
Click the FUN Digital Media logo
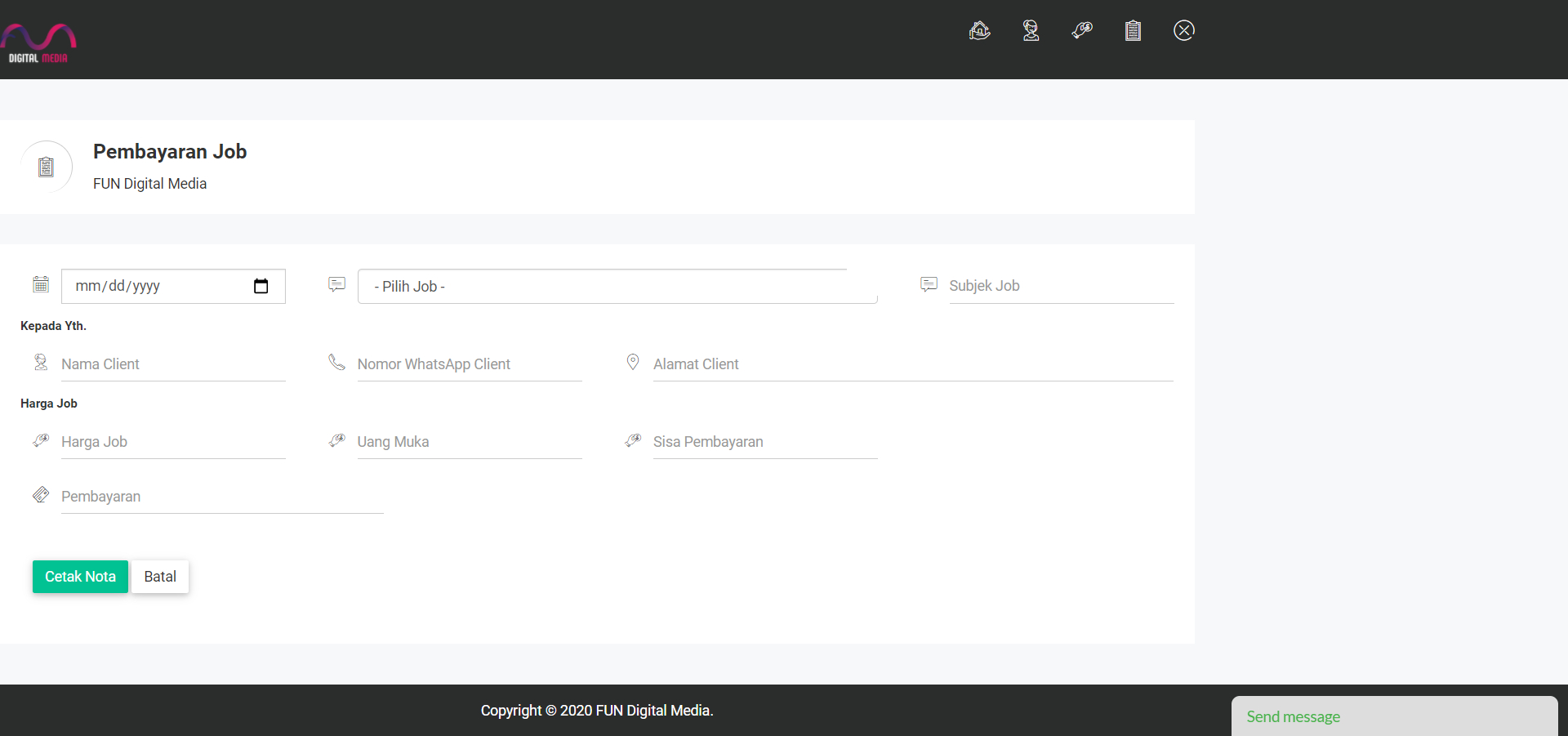(38, 43)
